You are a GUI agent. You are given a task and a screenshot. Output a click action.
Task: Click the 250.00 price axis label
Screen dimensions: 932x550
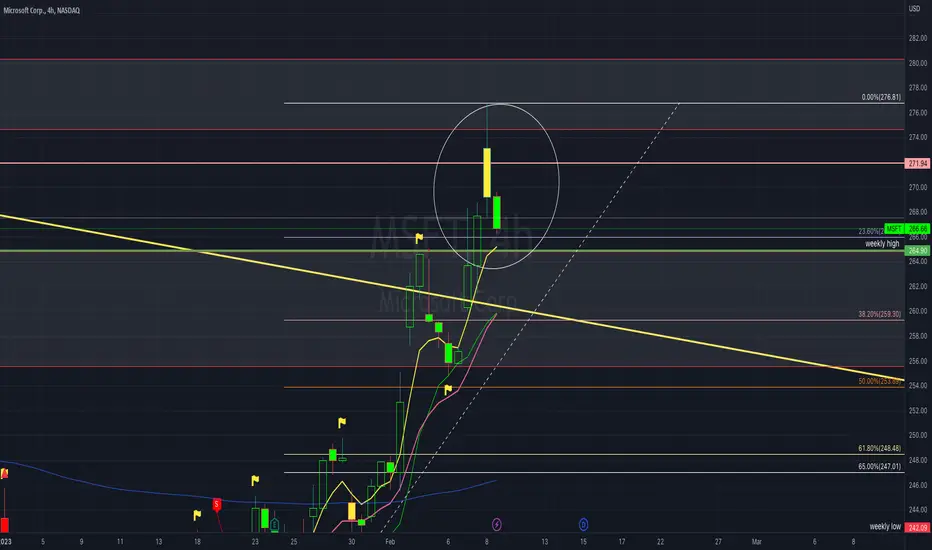pyautogui.click(x=917, y=435)
